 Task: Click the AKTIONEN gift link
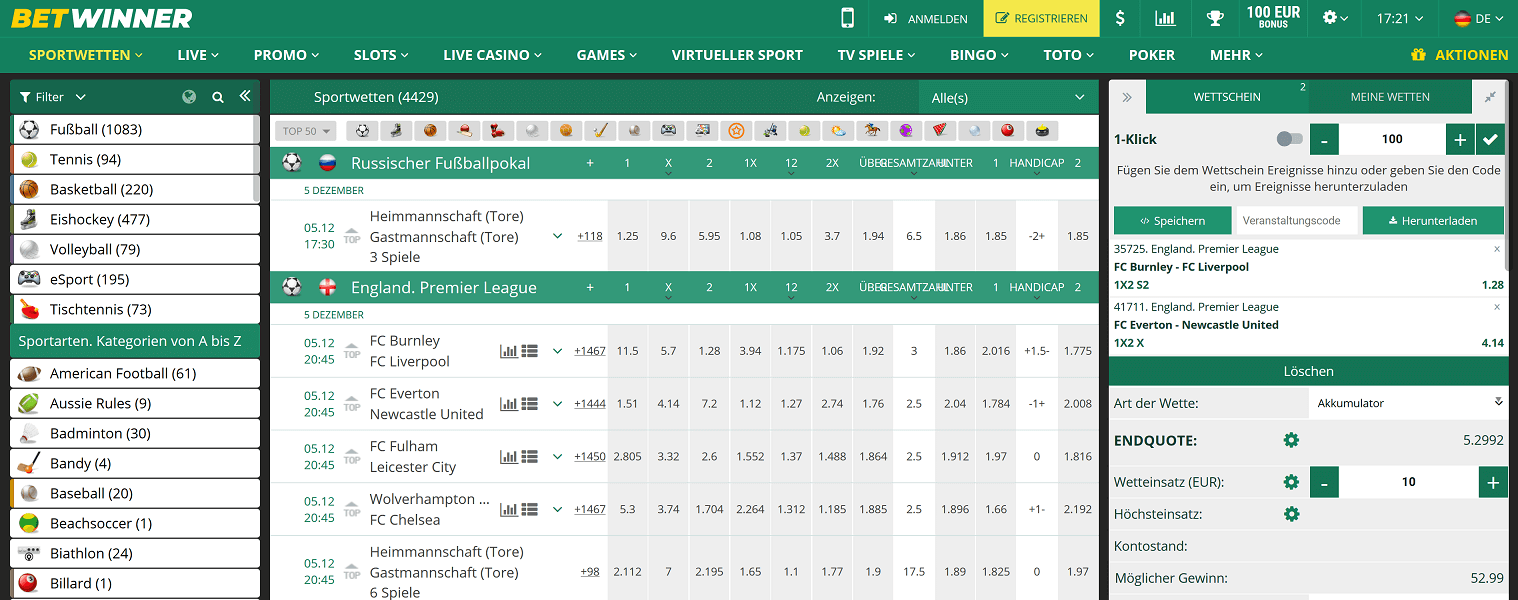click(1459, 55)
